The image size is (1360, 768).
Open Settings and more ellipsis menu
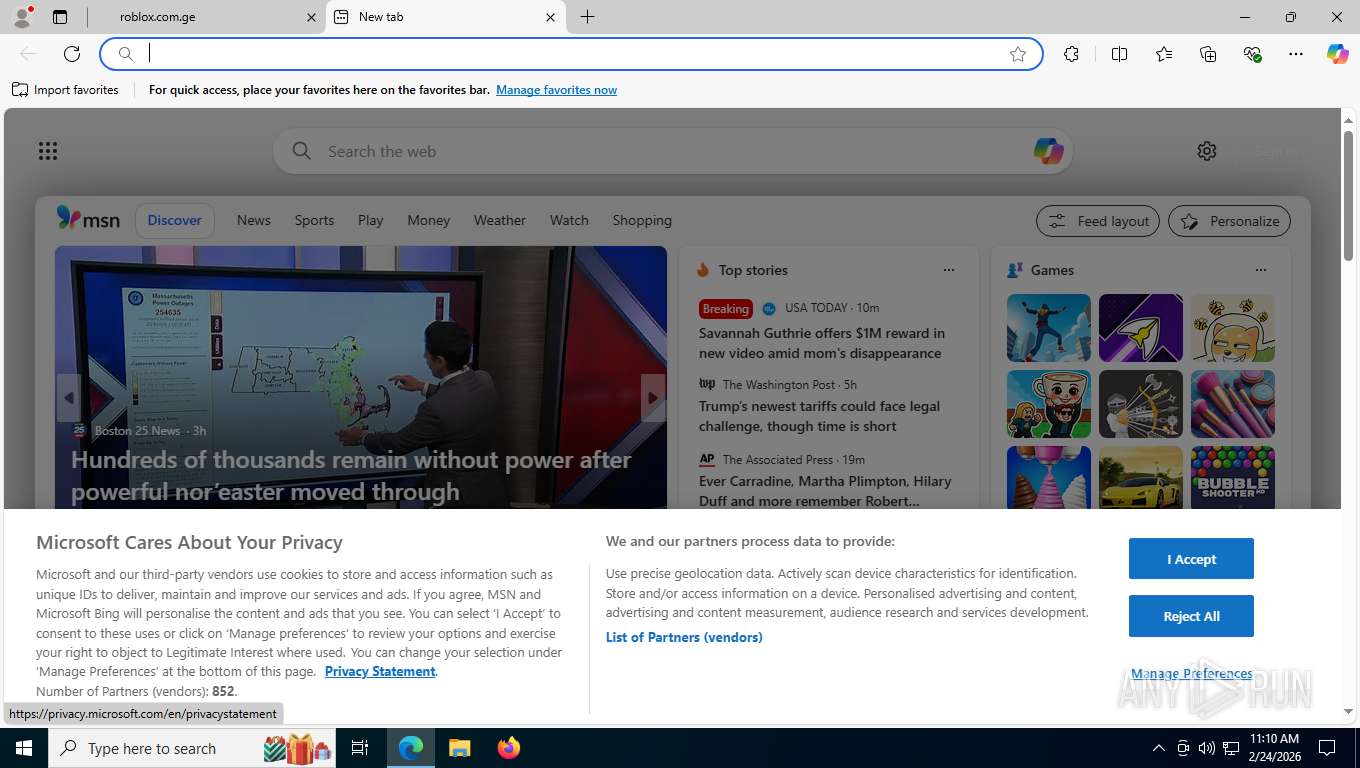pyautogui.click(x=1296, y=54)
